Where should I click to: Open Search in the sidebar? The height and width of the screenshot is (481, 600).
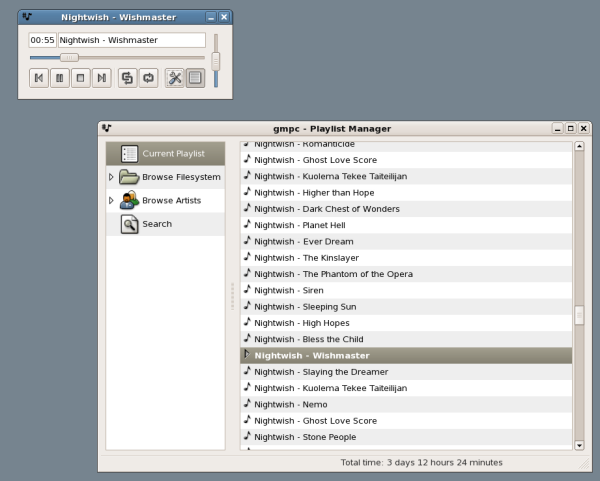pos(156,224)
